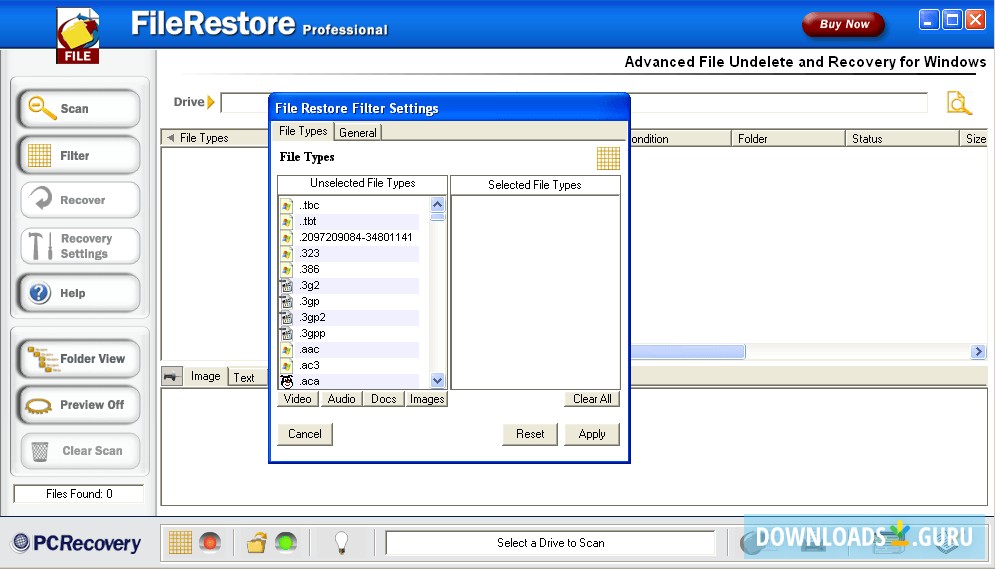The height and width of the screenshot is (569, 995).
Task: Minimize the FileRestore window
Action: pos(928,20)
